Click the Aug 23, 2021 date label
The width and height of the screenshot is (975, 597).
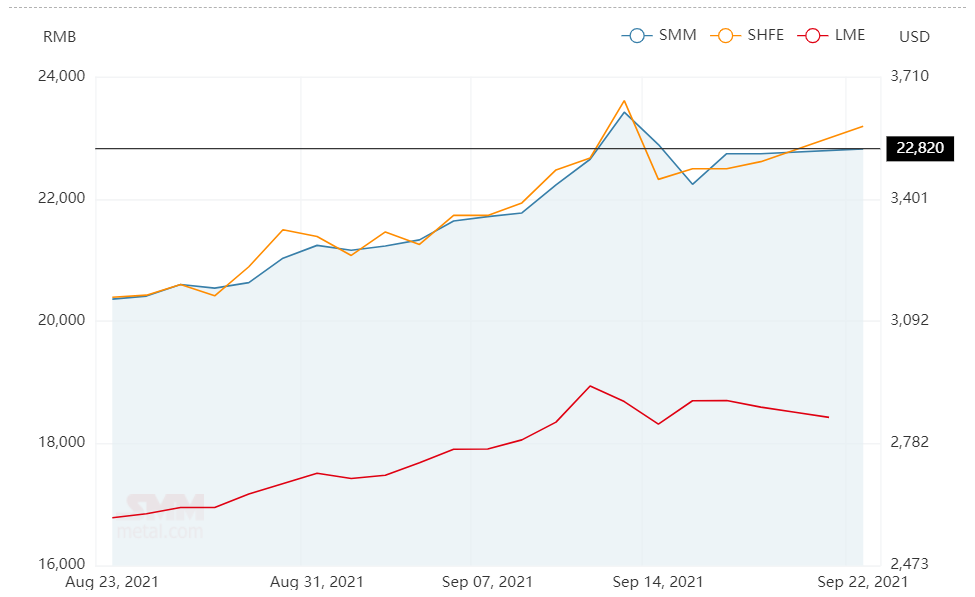(112, 582)
